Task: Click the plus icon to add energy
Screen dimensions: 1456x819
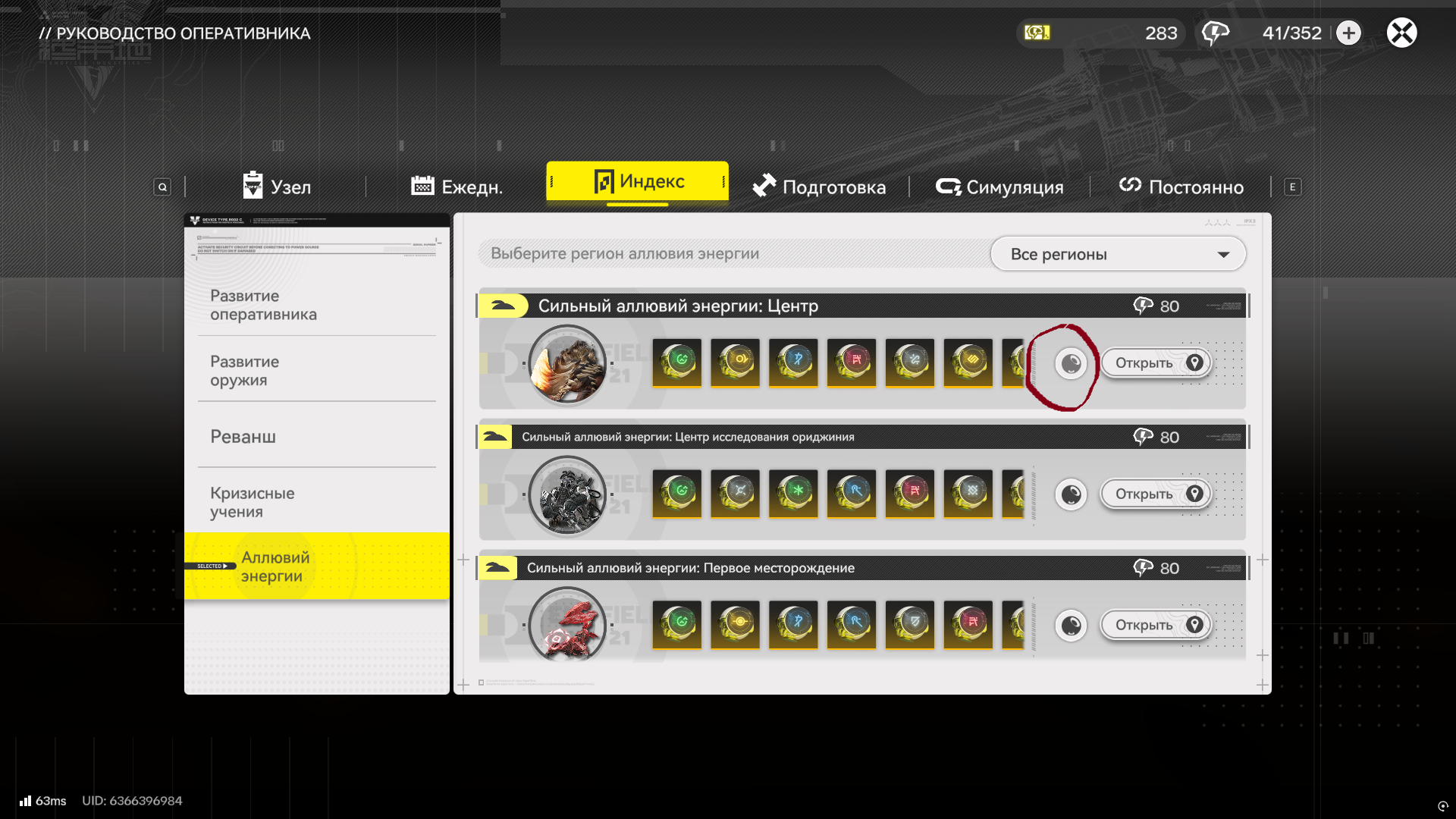Action: click(x=1348, y=33)
